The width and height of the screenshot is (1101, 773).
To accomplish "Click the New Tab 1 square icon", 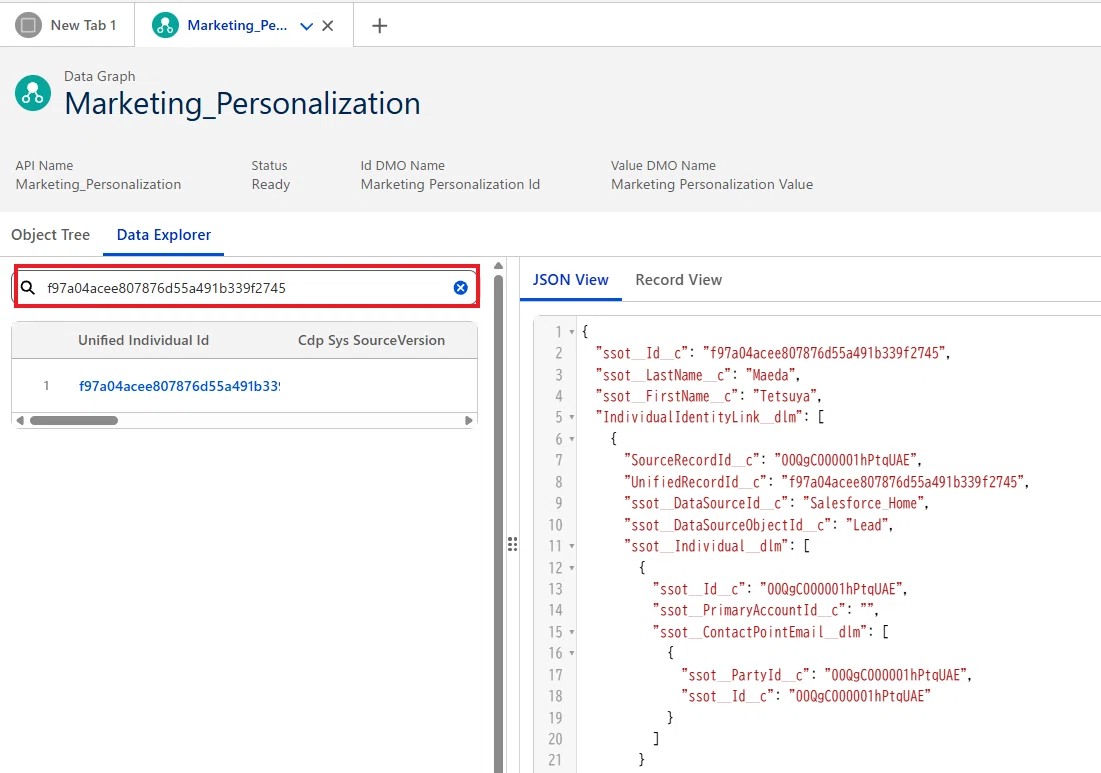I will click(28, 25).
